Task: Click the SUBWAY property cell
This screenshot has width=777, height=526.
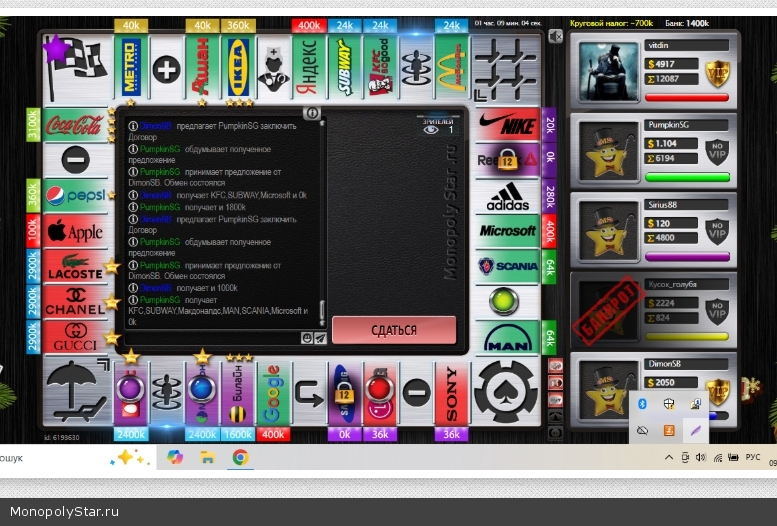Action: click(x=344, y=68)
